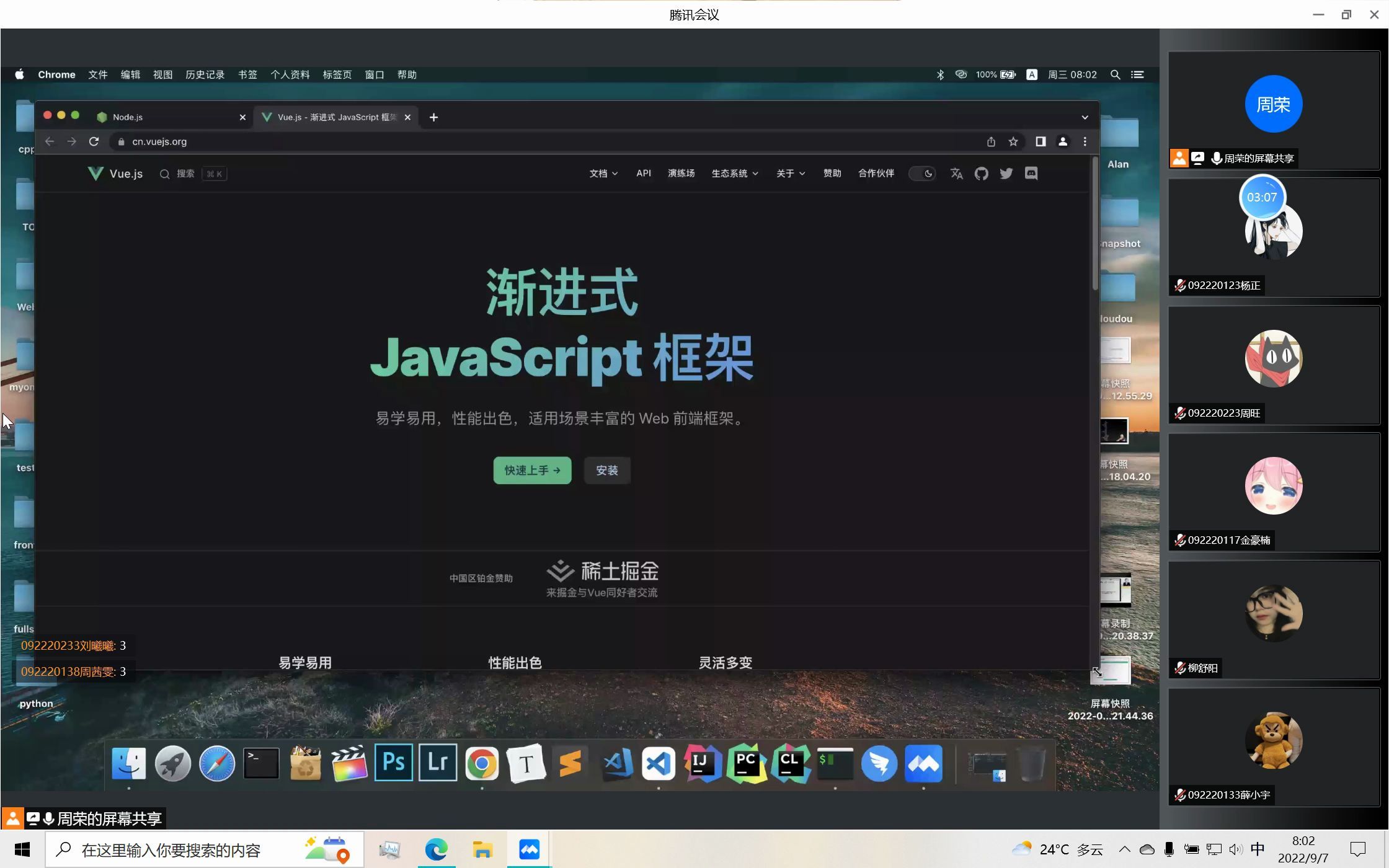Open Chrome three-dot menu
The height and width of the screenshot is (868, 1389).
click(1085, 141)
